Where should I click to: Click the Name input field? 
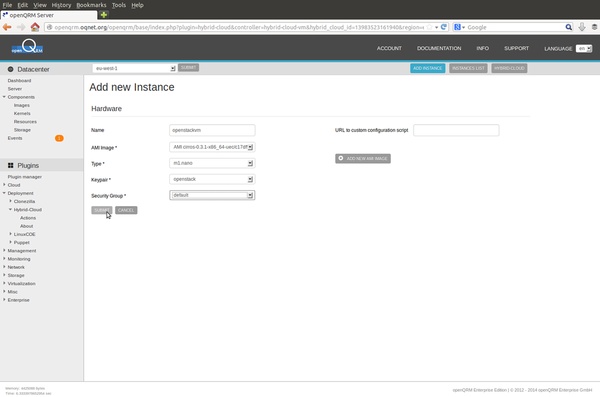coord(212,130)
